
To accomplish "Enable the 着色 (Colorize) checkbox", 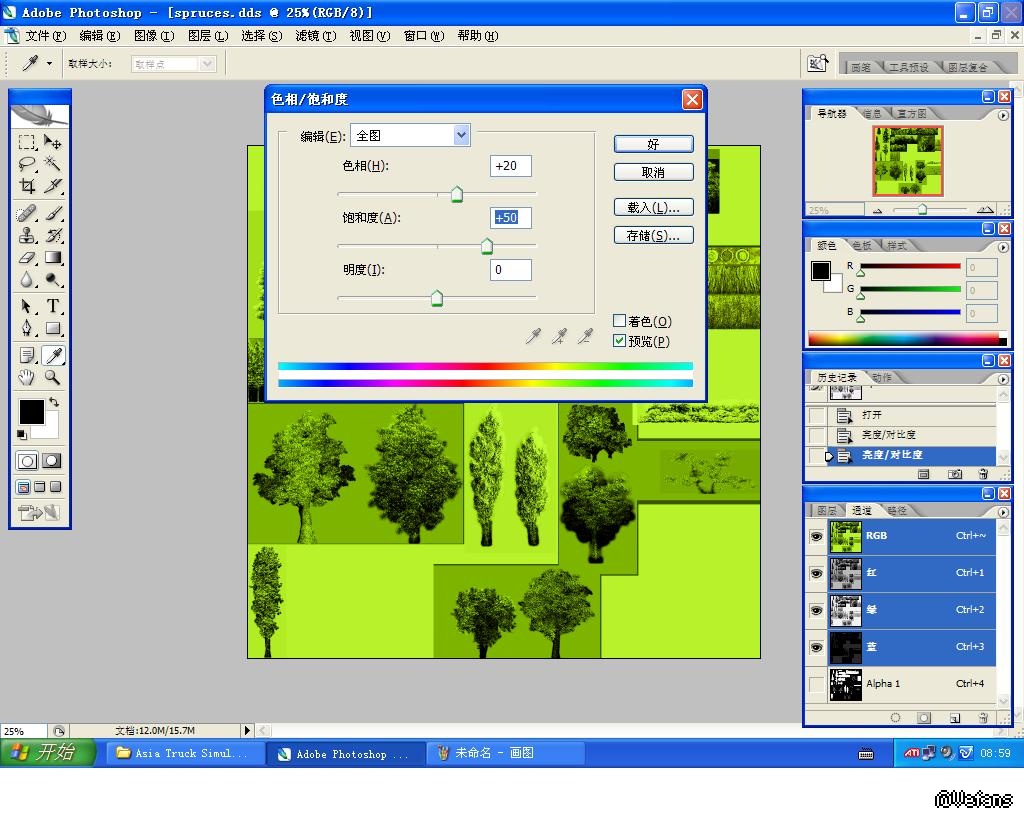I will point(620,321).
